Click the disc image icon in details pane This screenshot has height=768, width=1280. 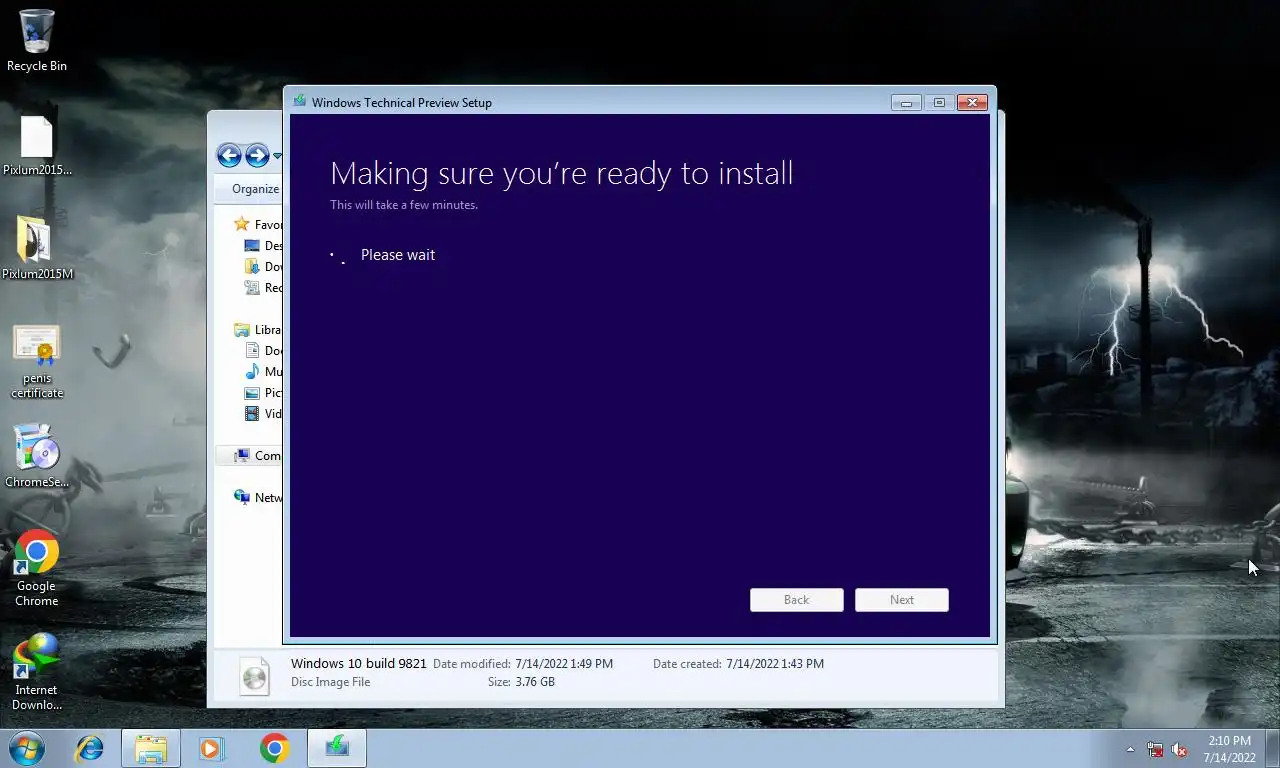click(255, 676)
